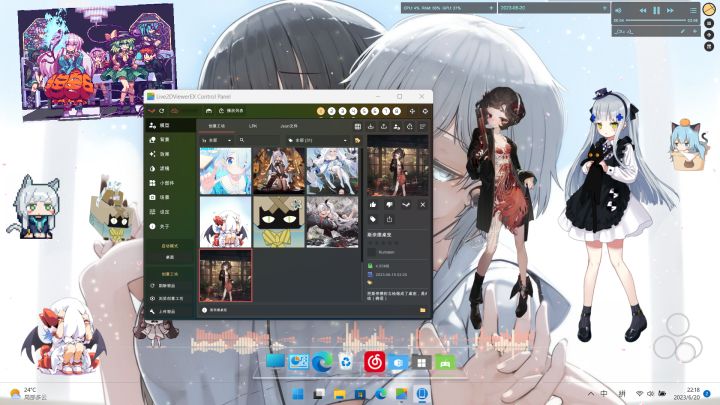The height and width of the screenshot is (405, 720).
Task: Select model slot 8
Action: [x=397, y=111]
